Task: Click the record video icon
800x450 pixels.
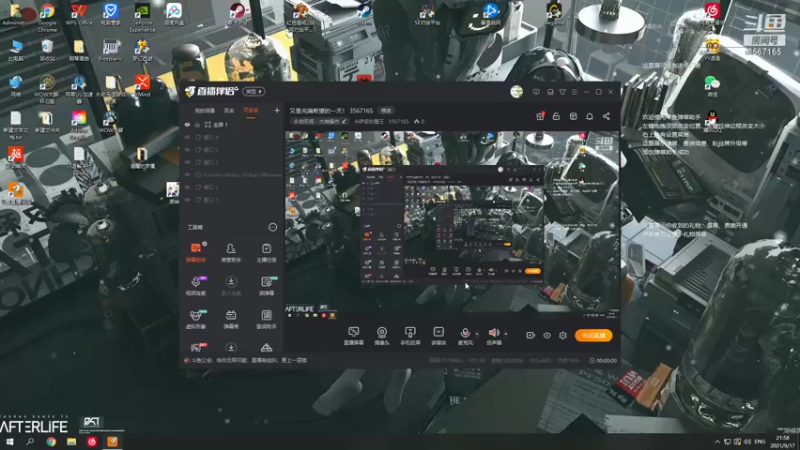Action: tap(530, 335)
